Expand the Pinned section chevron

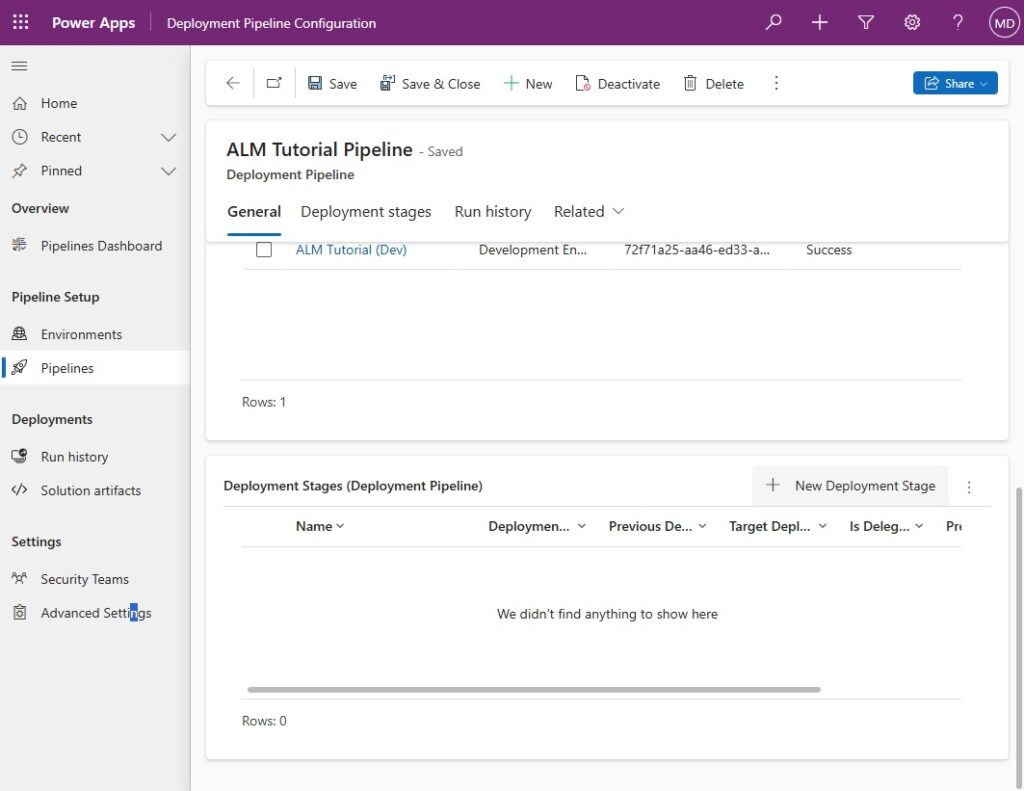click(168, 171)
